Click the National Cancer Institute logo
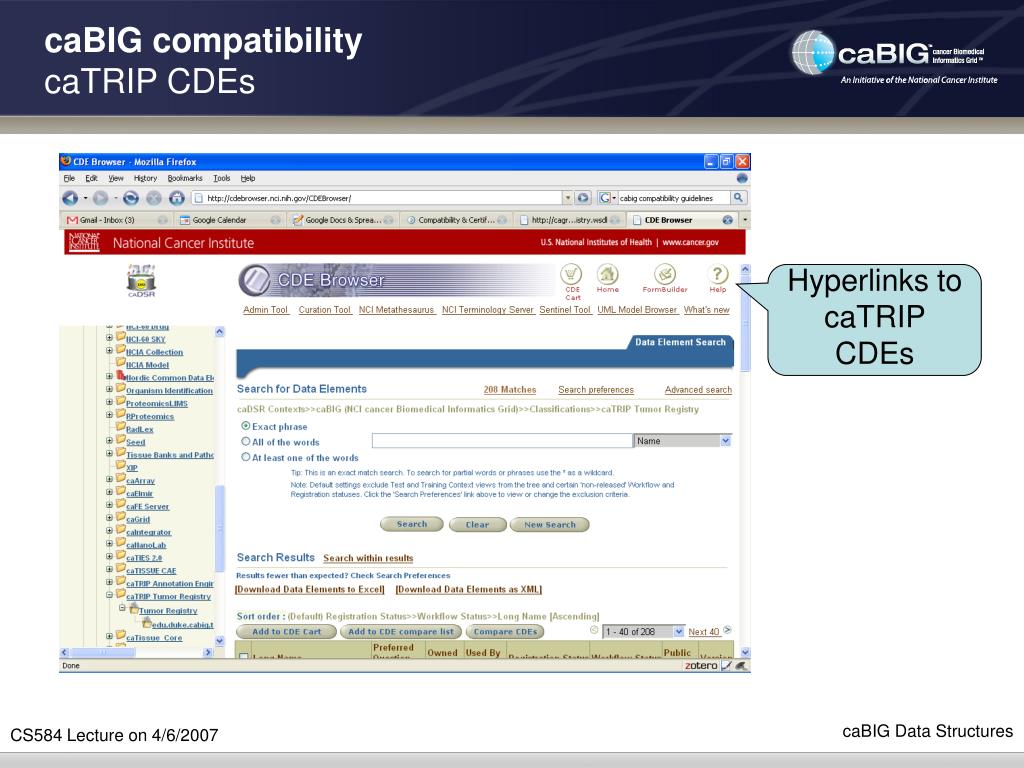The image size is (1024, 768). (x=84, y=242)
